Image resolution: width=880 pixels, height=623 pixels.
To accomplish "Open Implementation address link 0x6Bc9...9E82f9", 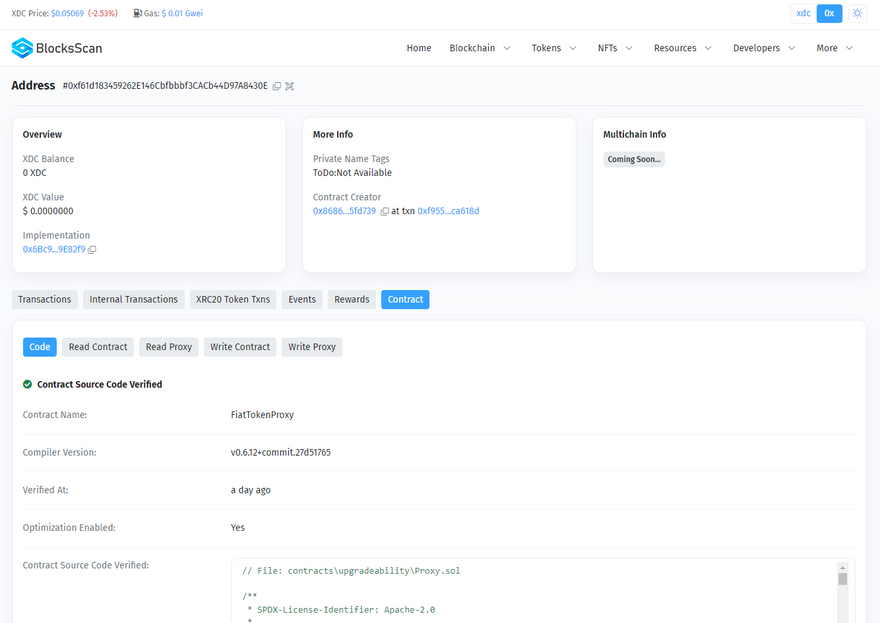I will [54, 249].
